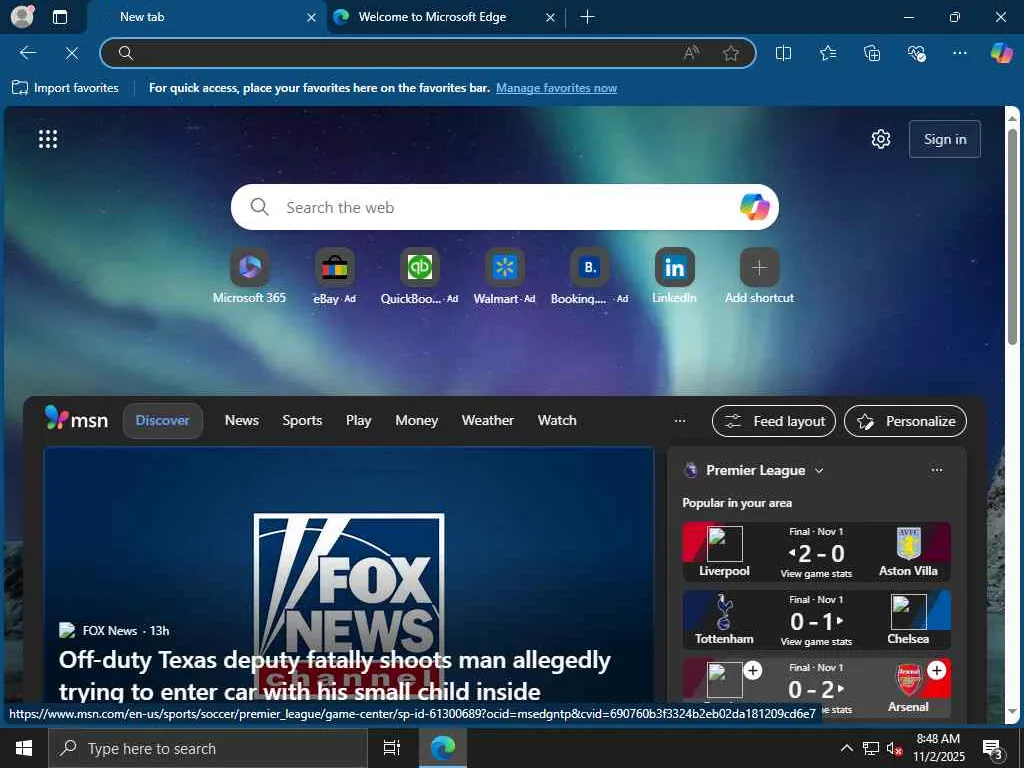Viewport: 1024px width, 768px height.
Task: Open the network tray icon
Action: tap(871, 748)
